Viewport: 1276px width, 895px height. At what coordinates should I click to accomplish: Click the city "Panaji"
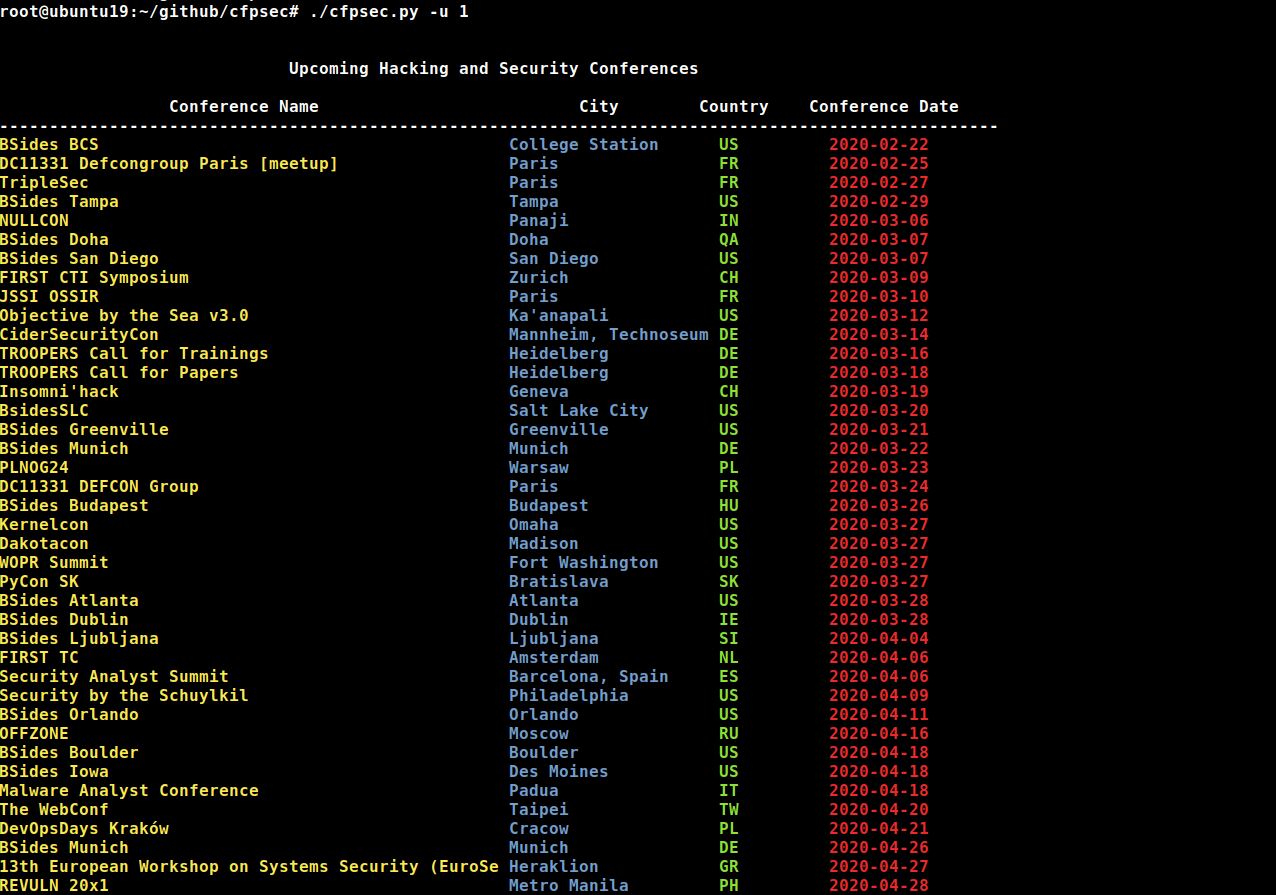tap(539, 220)
